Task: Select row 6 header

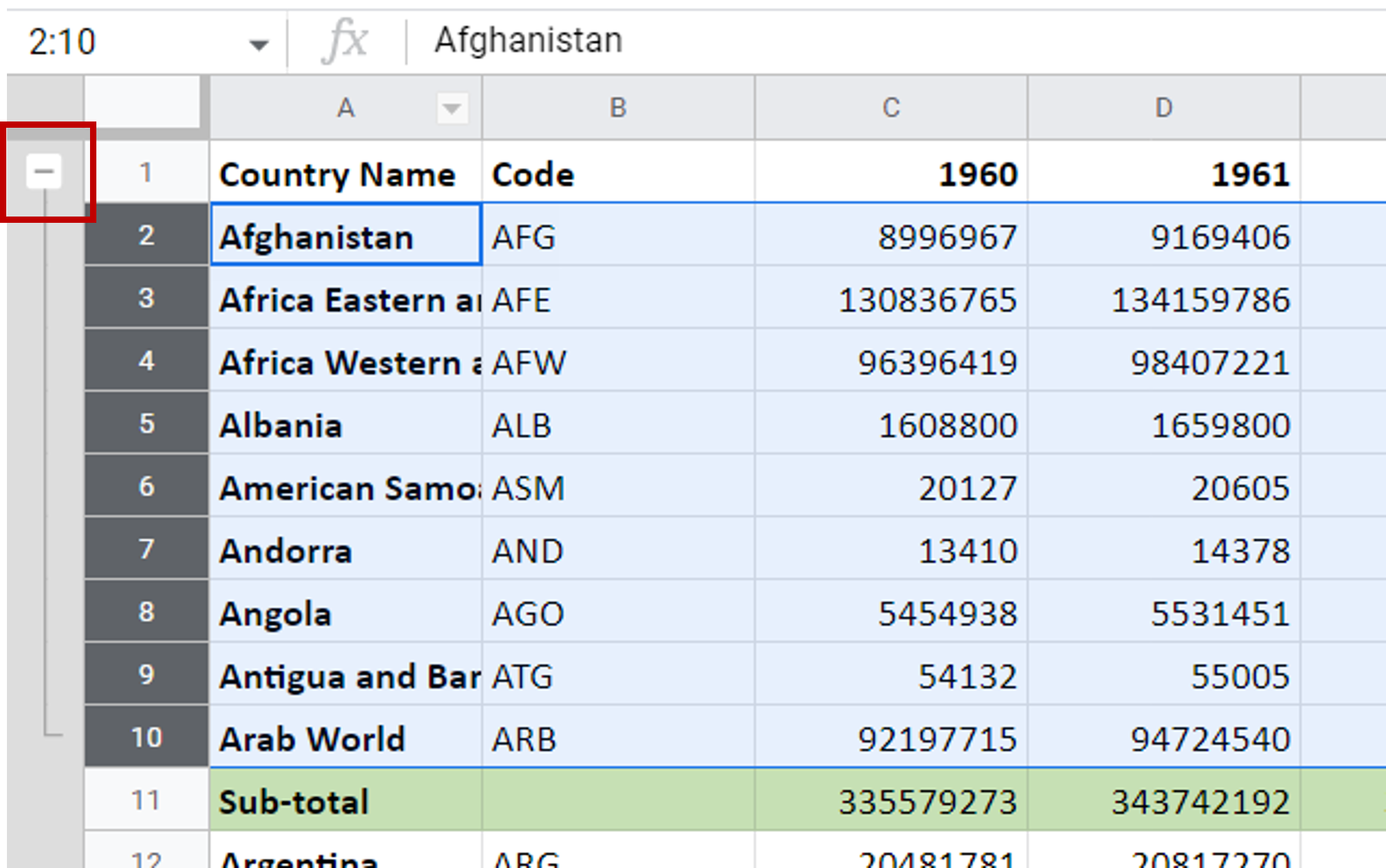Action: [146, 486]
